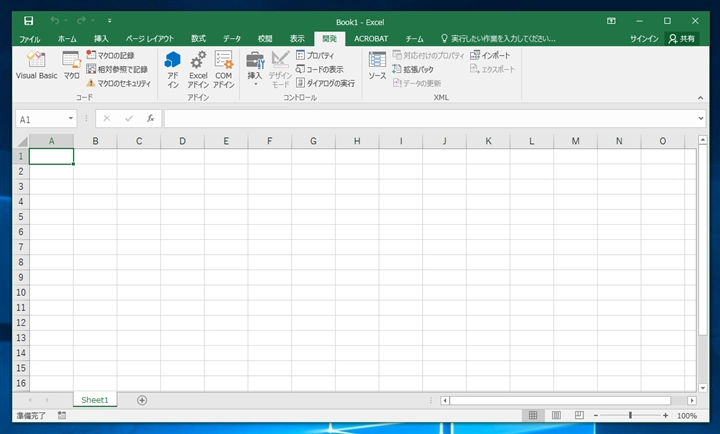Switch to the 校閲 tab
720x434 pixels.
tap(265, 39)
